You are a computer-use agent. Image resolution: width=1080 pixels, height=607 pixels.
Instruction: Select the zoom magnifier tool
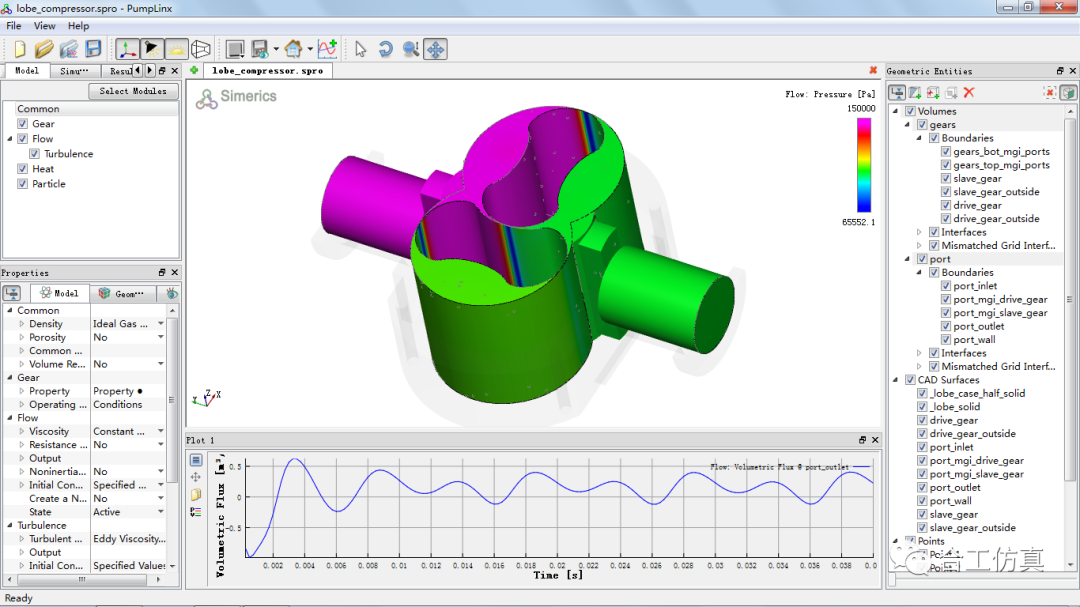[x=411, y=49]
